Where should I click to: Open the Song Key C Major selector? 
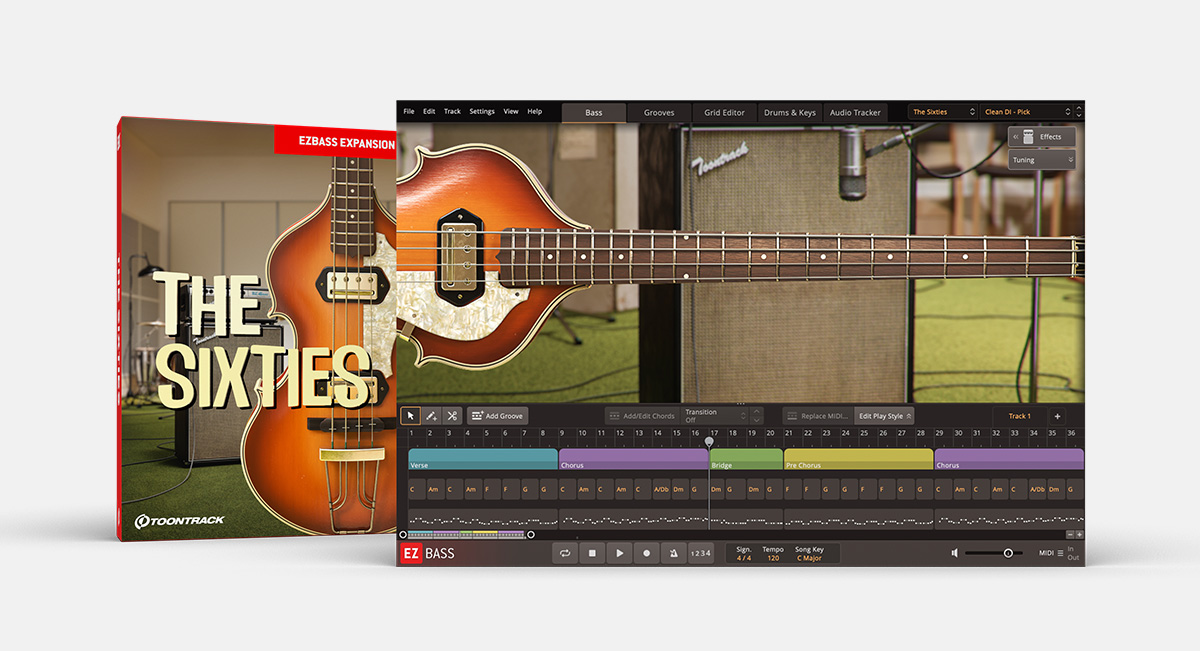[809, 558]
